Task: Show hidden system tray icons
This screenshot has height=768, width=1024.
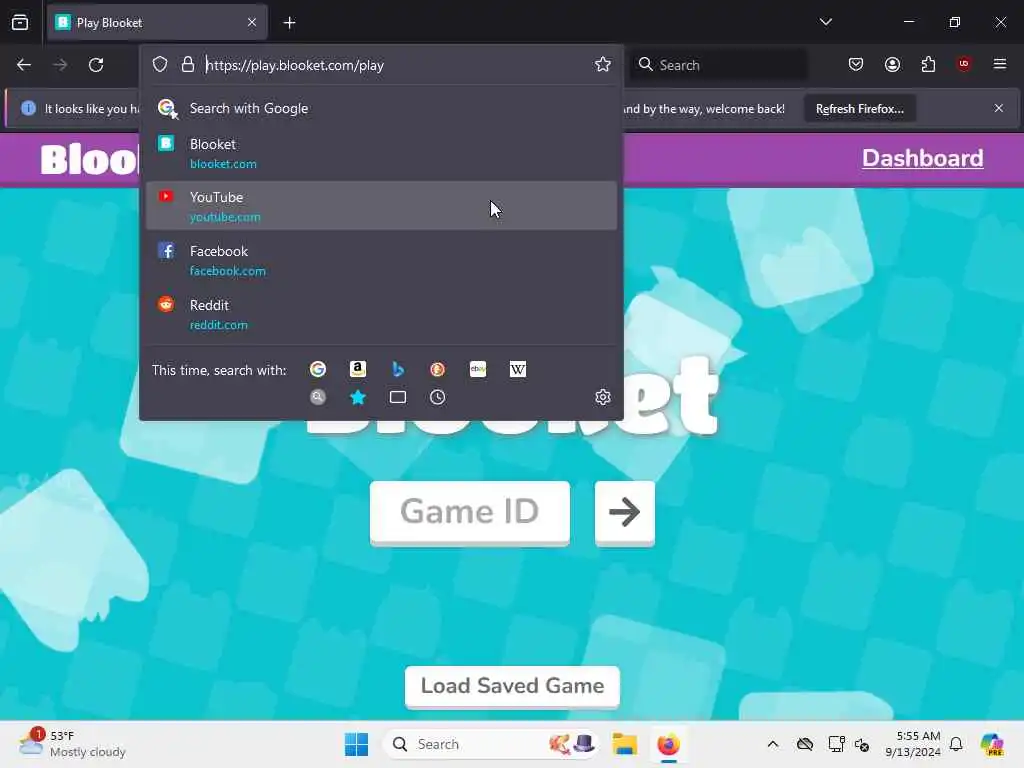Action: [x=773, y=744]
